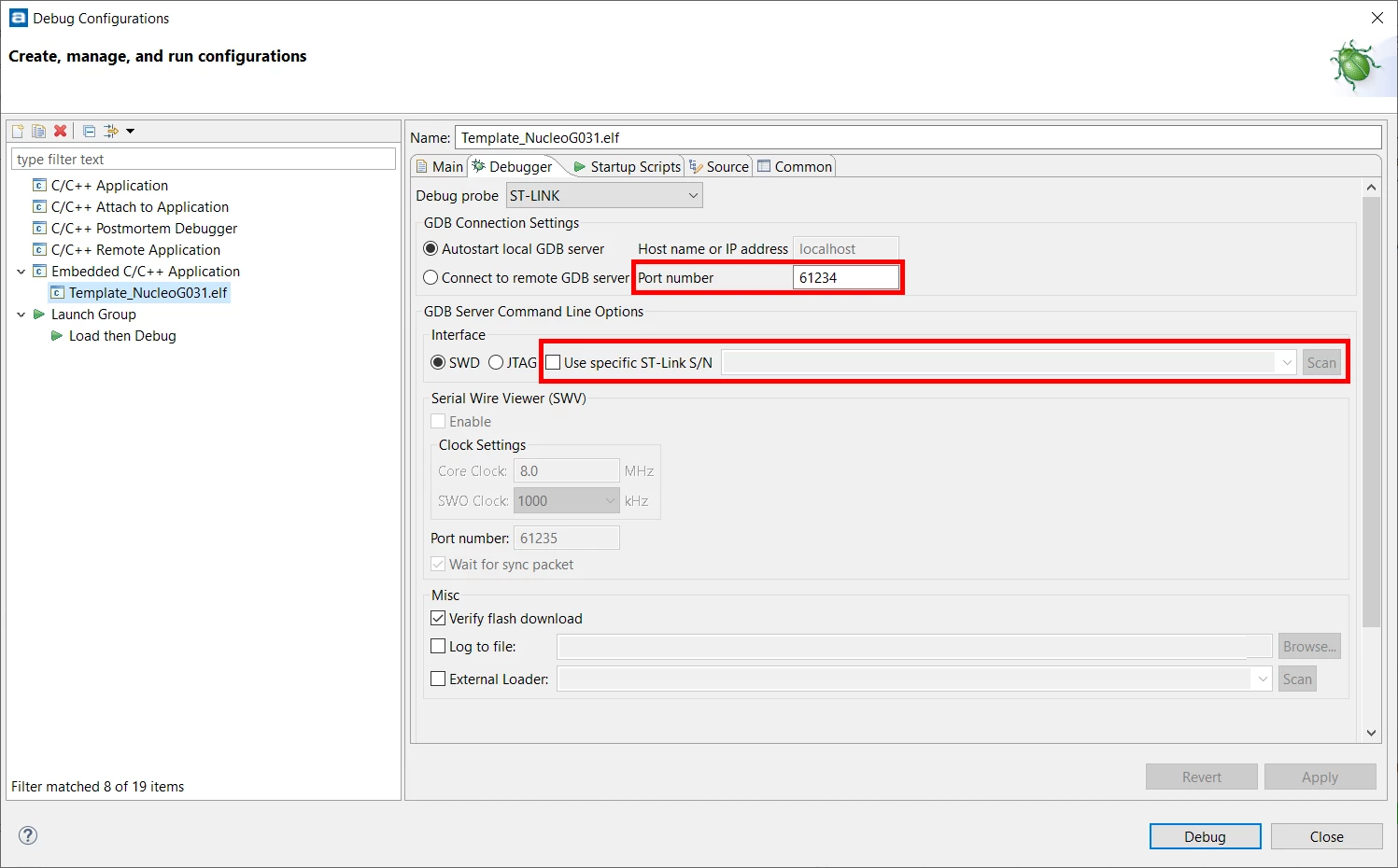This screenshot has height=868, width=1398.
Task: Collapse the Launch Group node
Action: [21, 315]
